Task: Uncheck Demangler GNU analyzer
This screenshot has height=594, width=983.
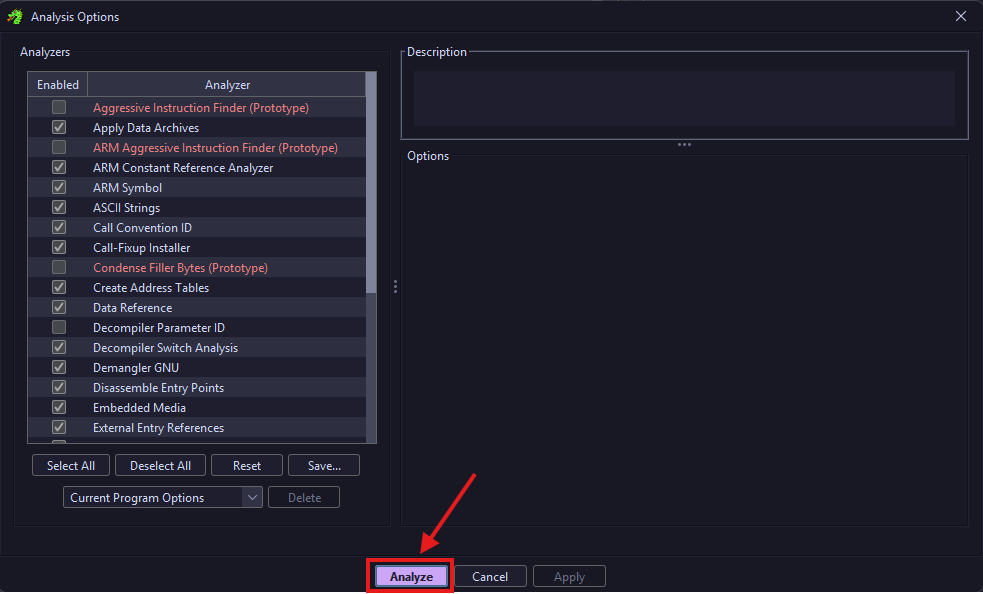Action: click(59, 367)
